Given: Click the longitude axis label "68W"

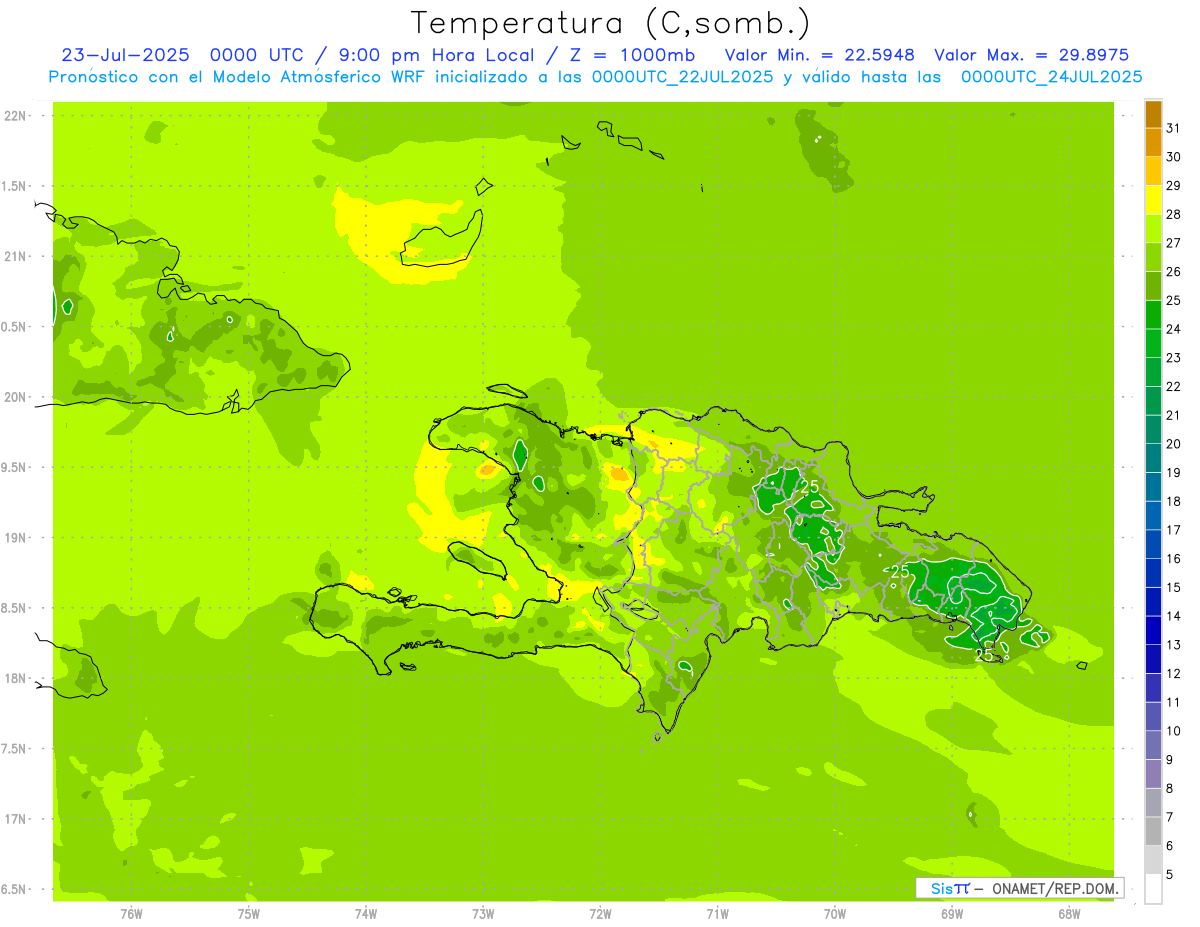Looking at the screenshot, I should (1068, 913).
